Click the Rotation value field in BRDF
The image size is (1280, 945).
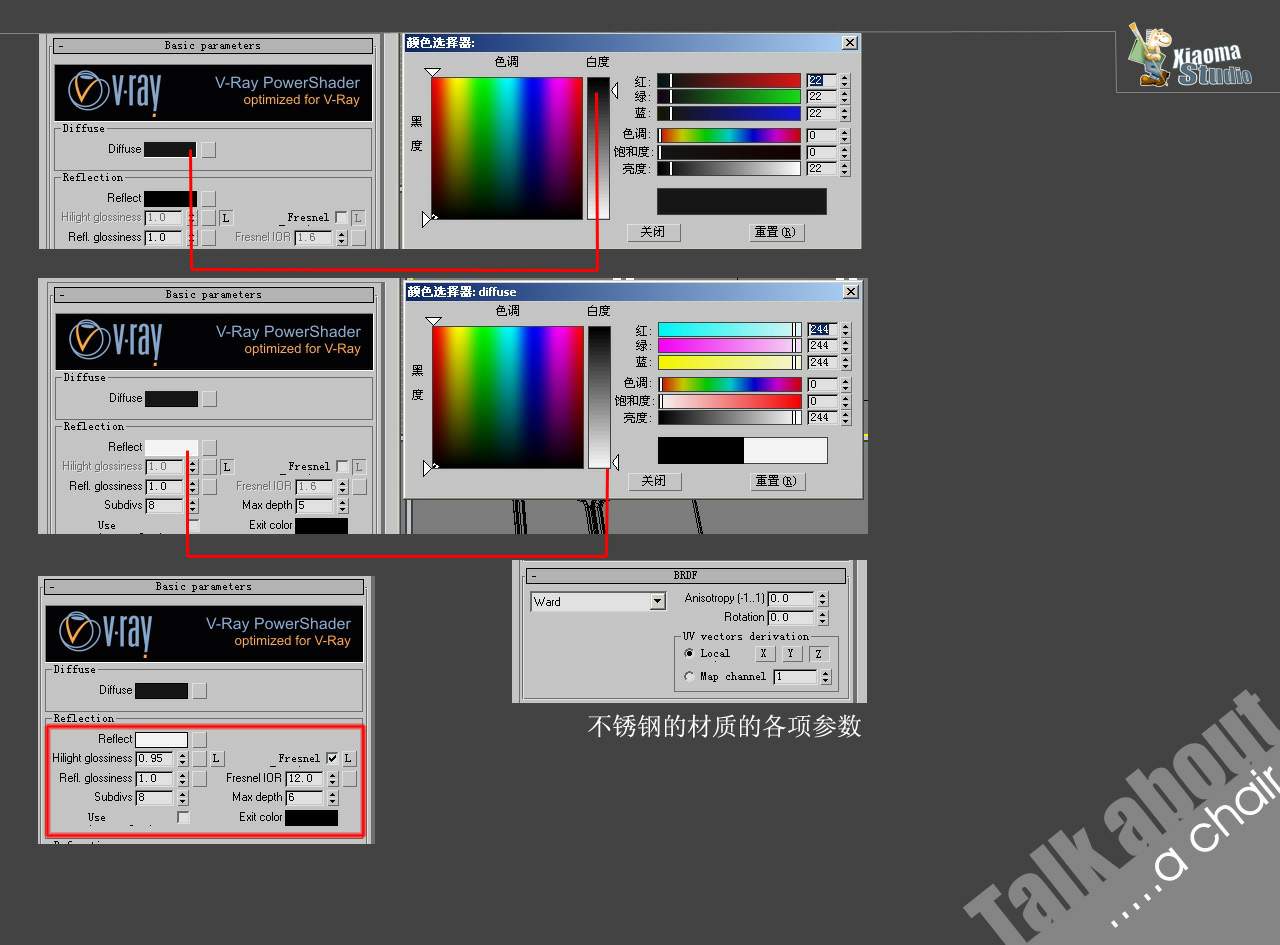(x=792, y=618)
